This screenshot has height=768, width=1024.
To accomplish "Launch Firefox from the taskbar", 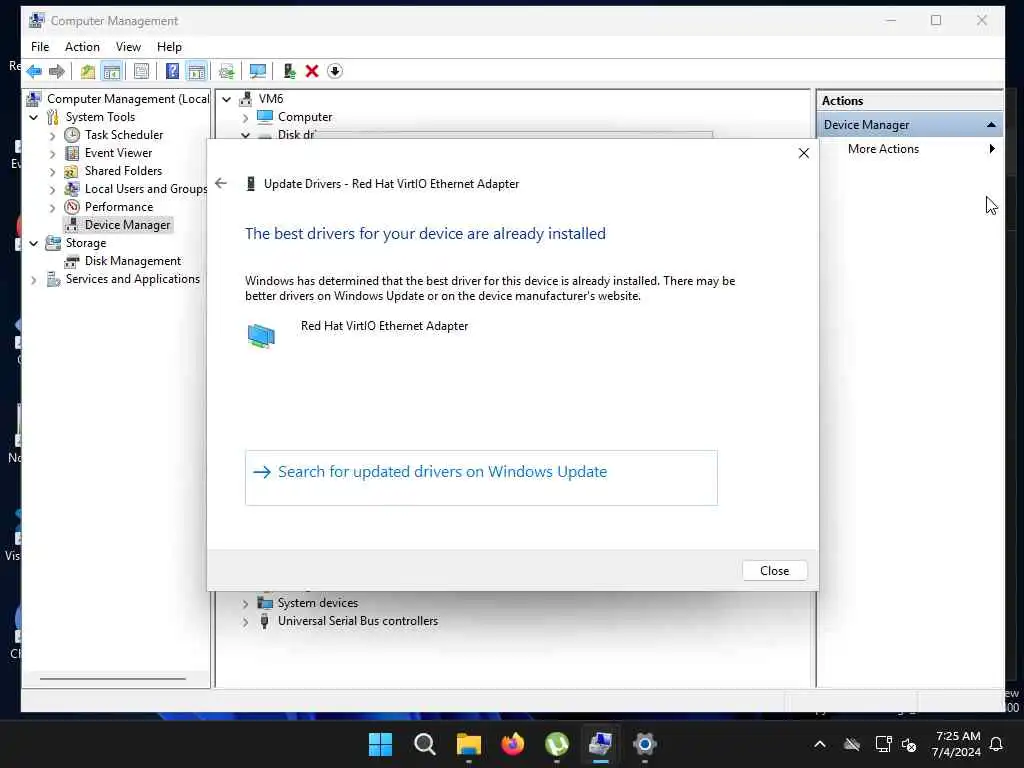I will click(513, 744).
